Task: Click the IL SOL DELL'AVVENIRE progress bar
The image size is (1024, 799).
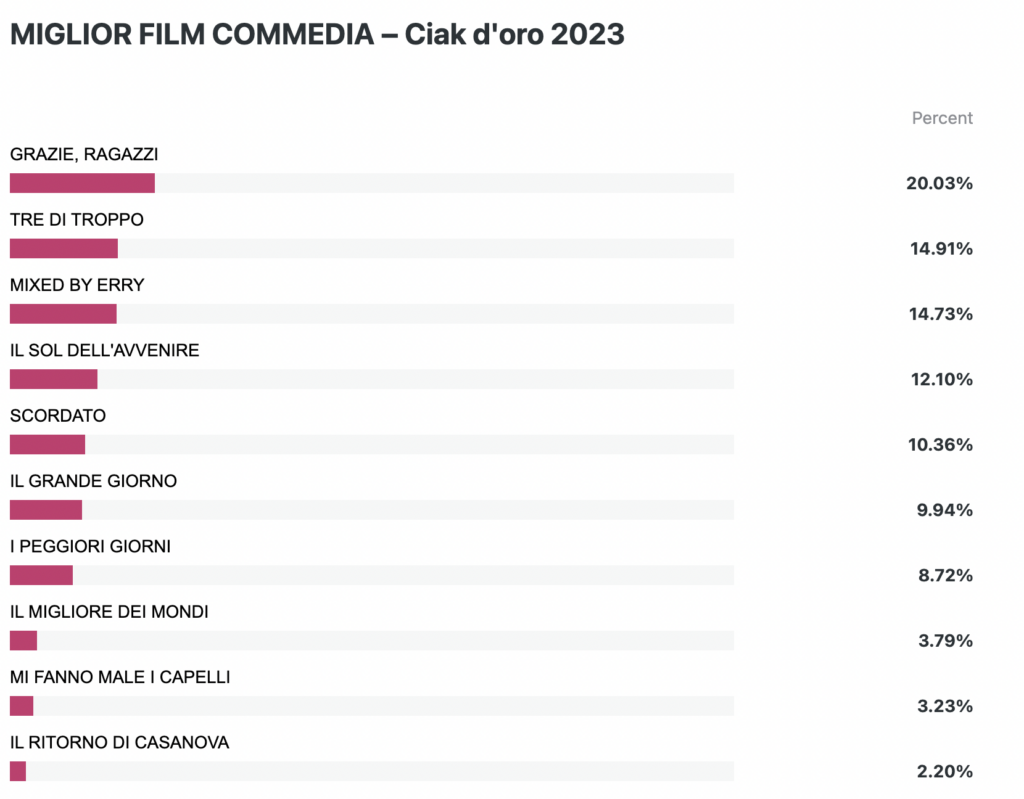Action: coord(372,379)
